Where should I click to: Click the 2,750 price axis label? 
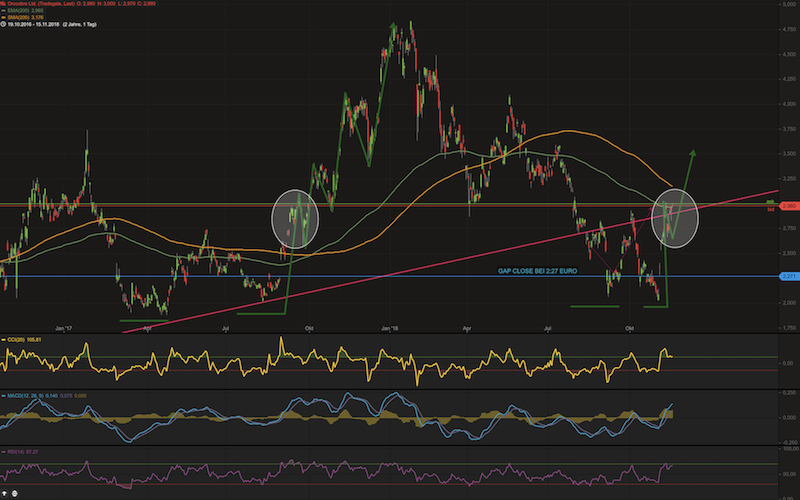789,228
